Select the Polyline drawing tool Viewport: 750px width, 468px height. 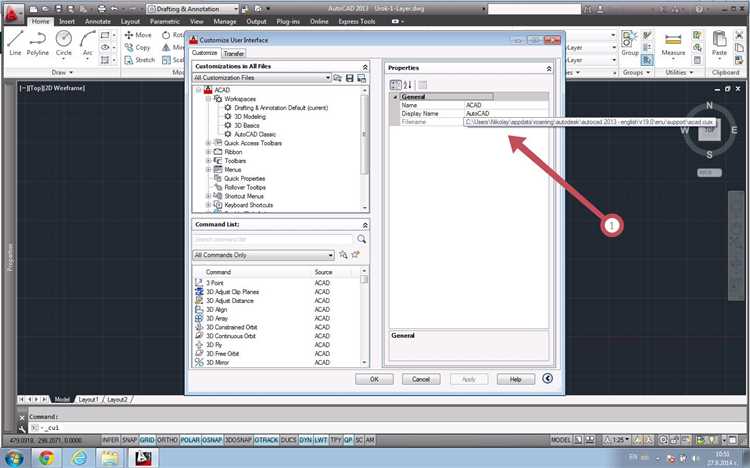pos(37,43)
